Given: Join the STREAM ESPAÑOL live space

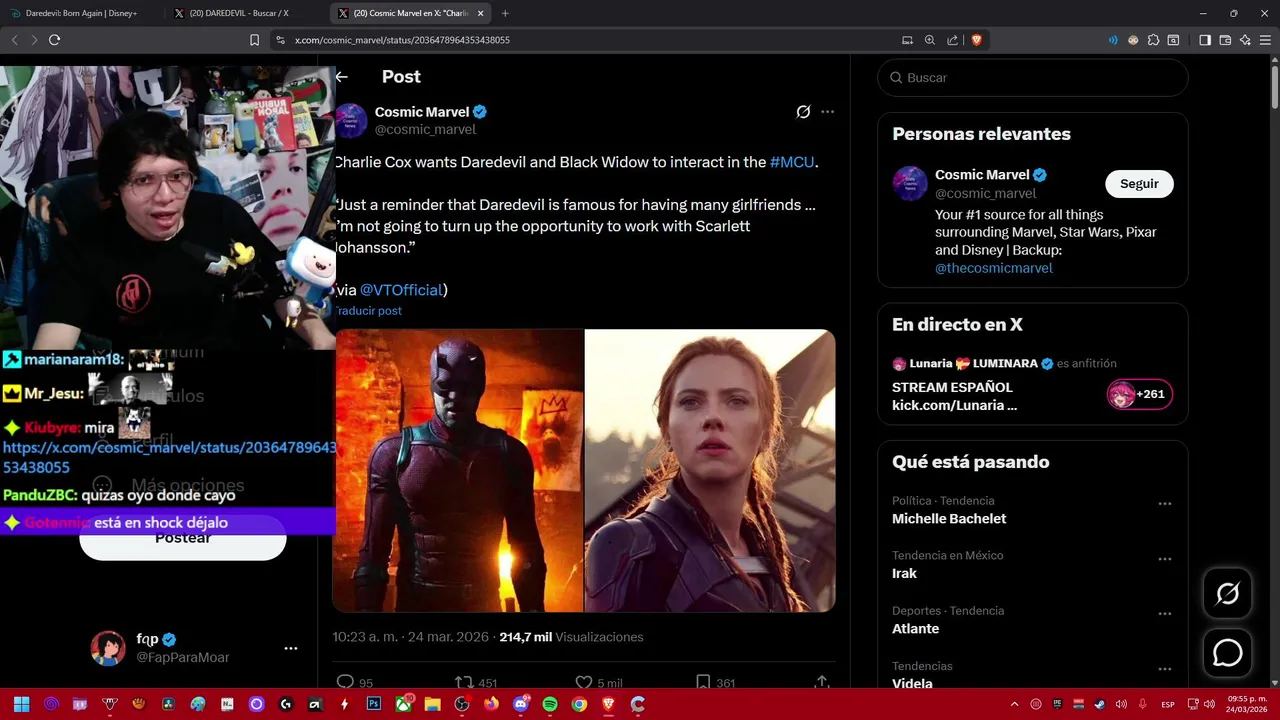Looking at the screenshot, I should 954,396.
